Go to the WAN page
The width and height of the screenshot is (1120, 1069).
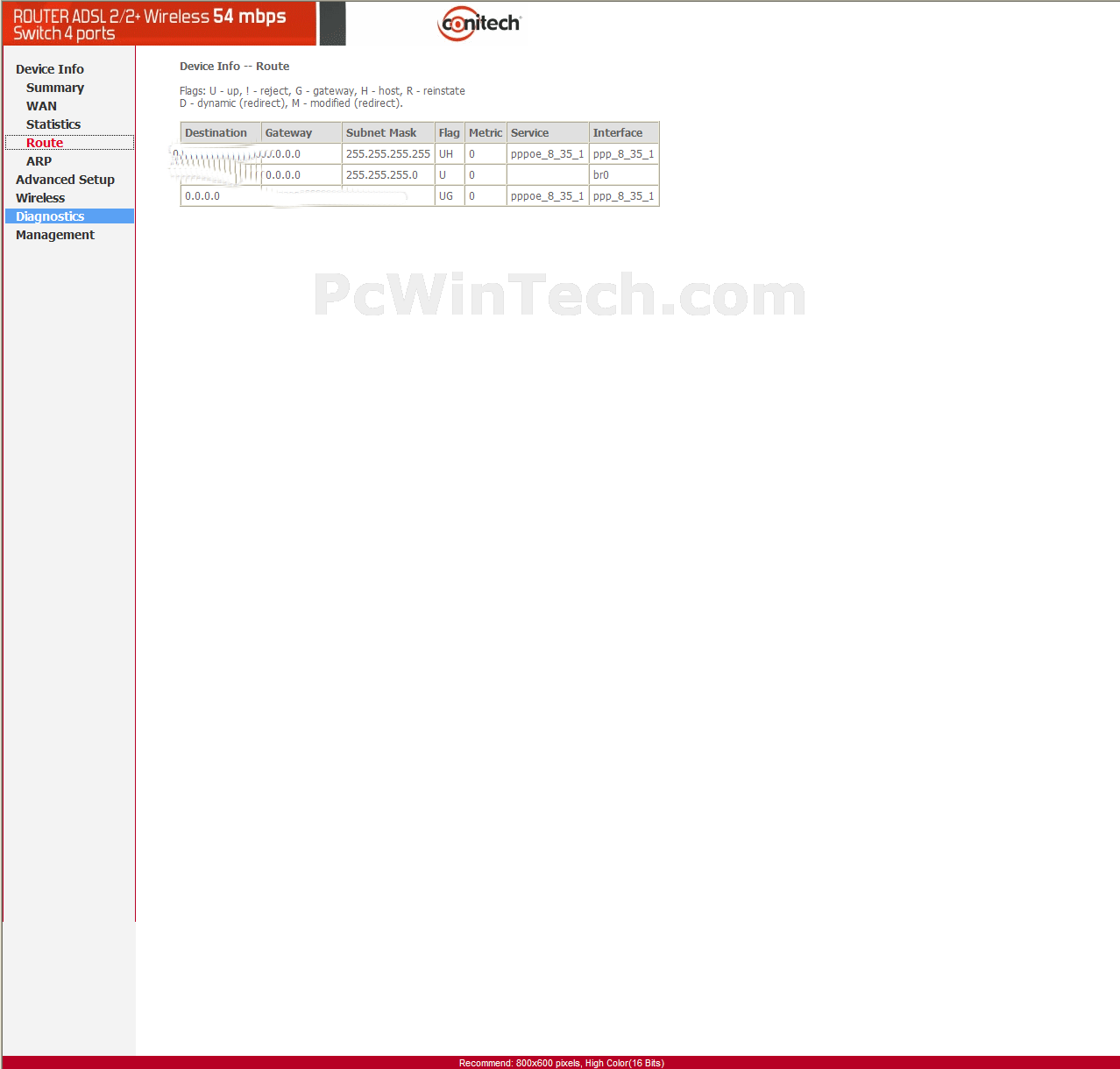[41, 106]
